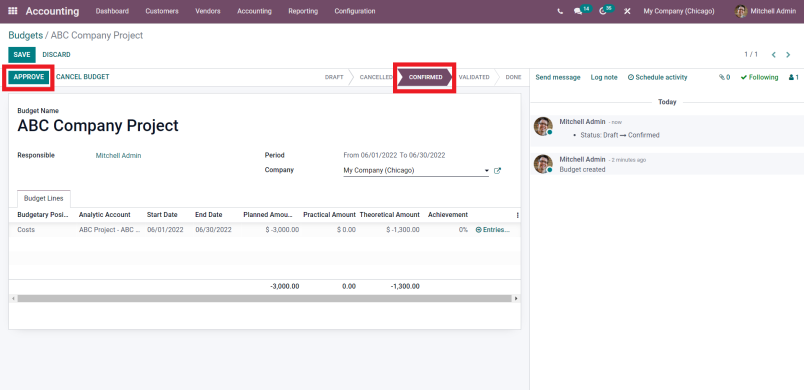This screenshot has height=390, width=804.
Task: Sort by Start Date column header
Action: pos(162,215)
